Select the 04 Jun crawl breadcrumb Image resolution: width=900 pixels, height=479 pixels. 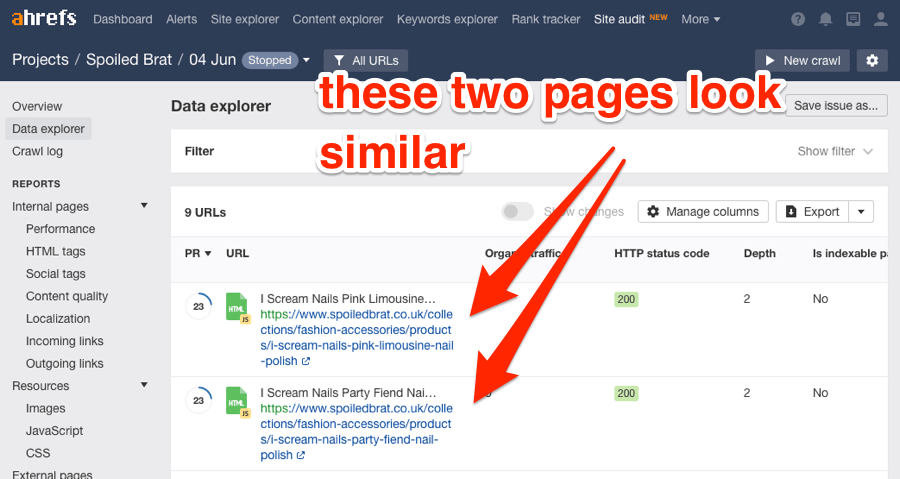tap(212, 60)
